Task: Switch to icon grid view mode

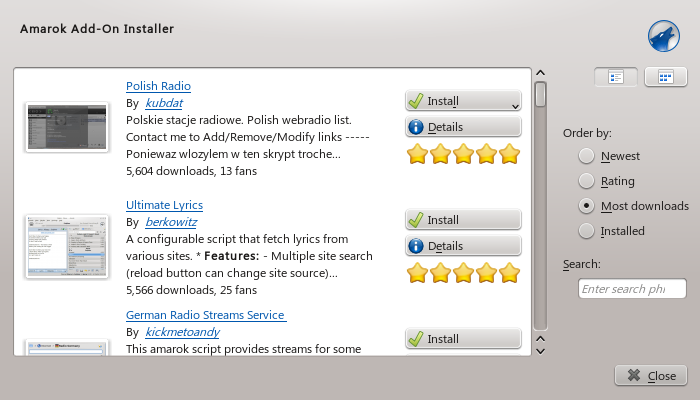Action: click(666, 77)
